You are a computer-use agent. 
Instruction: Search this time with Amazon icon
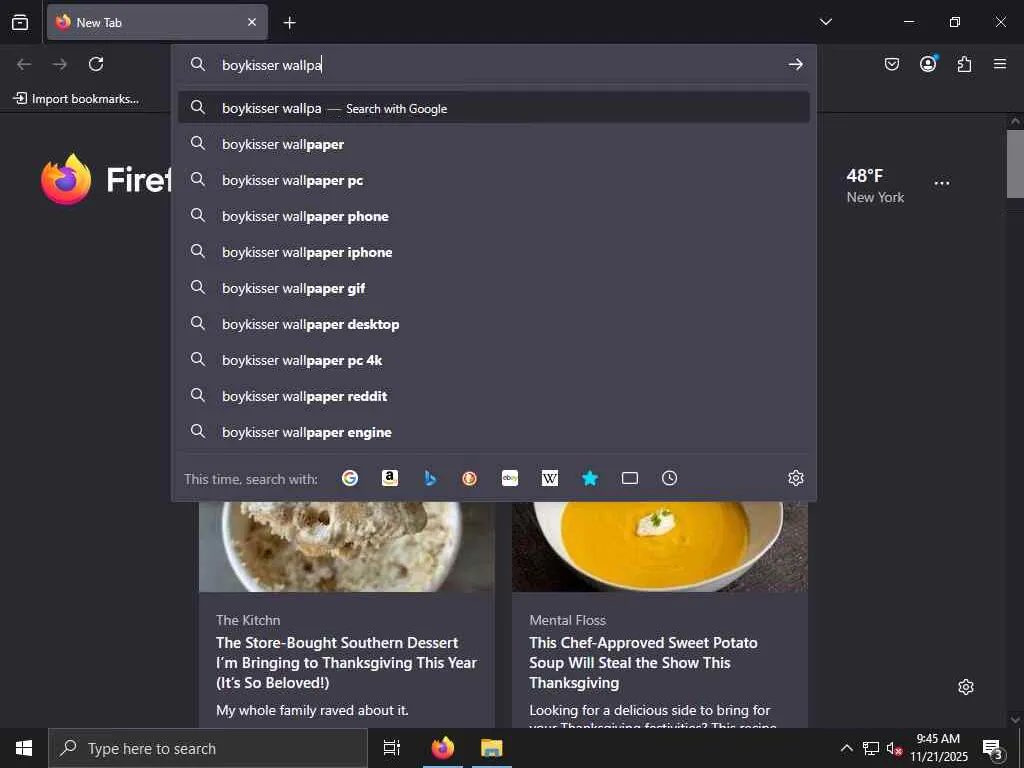pyautogui.click(x=390, y=478)
